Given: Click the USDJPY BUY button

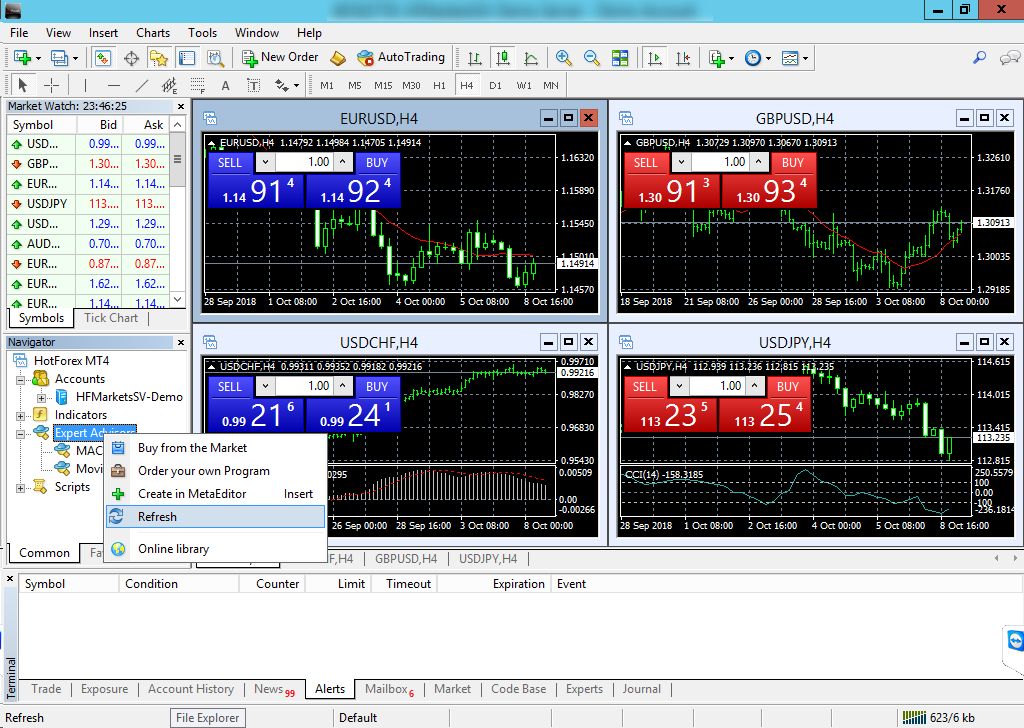Looking at the screenshot, I should tap(788, 386).
